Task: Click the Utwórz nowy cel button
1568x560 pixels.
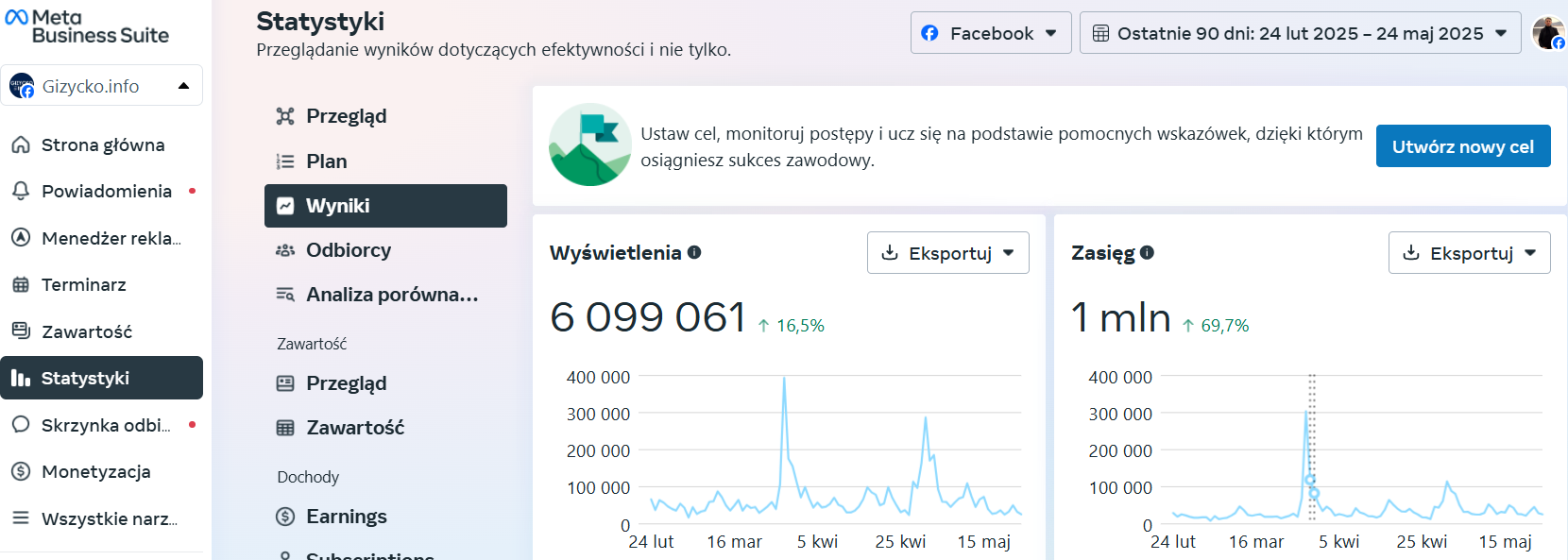Action: [x=1462, y=146]
